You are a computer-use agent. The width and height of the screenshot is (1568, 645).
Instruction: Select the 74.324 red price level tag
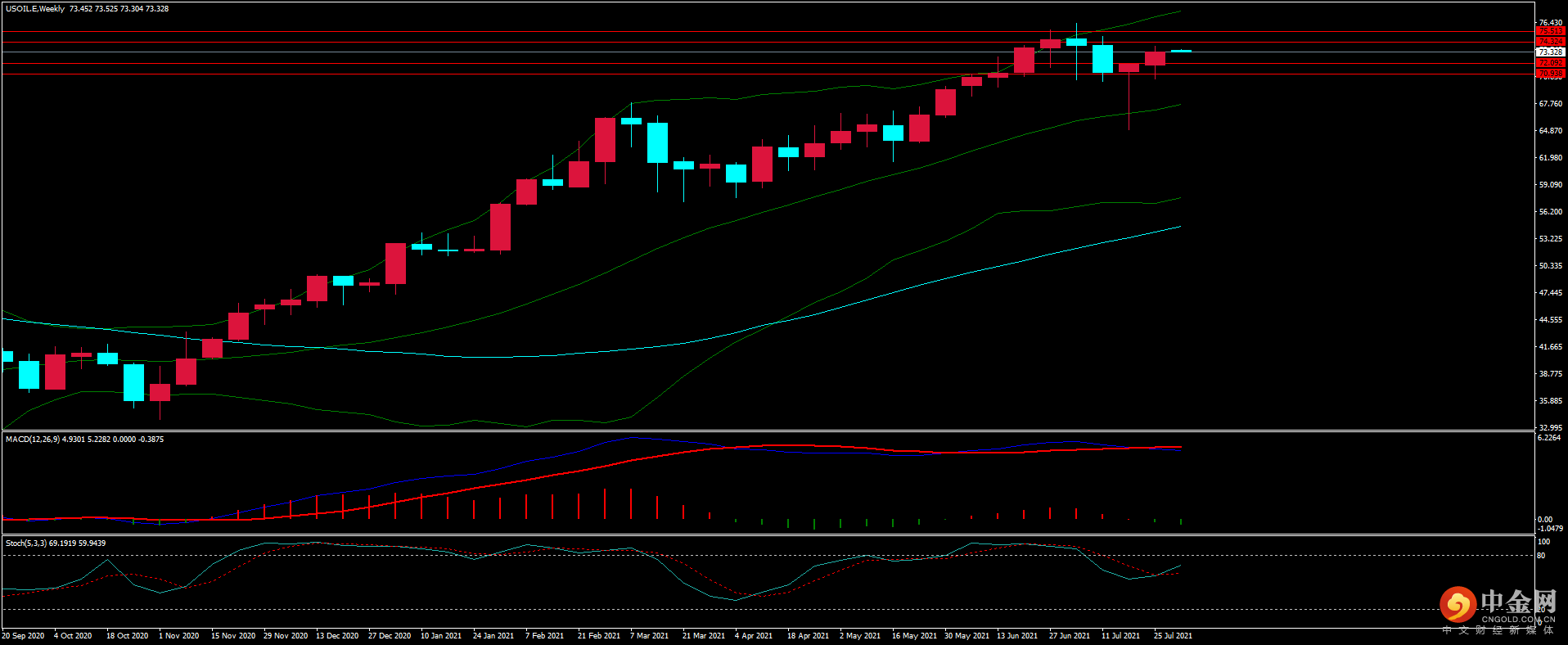(x=1550, y=42)
